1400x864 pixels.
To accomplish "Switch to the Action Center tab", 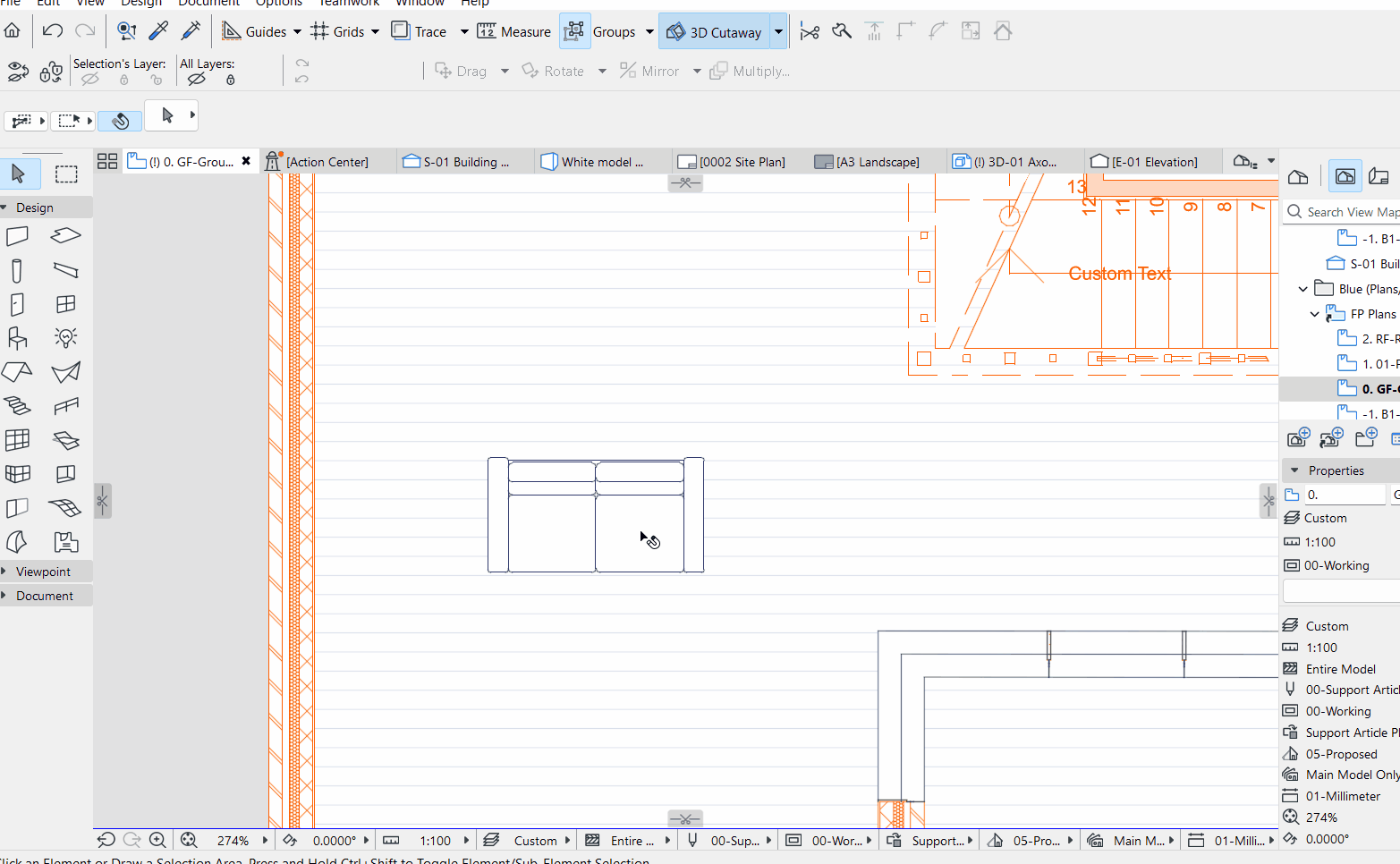I will pos(328,162).
